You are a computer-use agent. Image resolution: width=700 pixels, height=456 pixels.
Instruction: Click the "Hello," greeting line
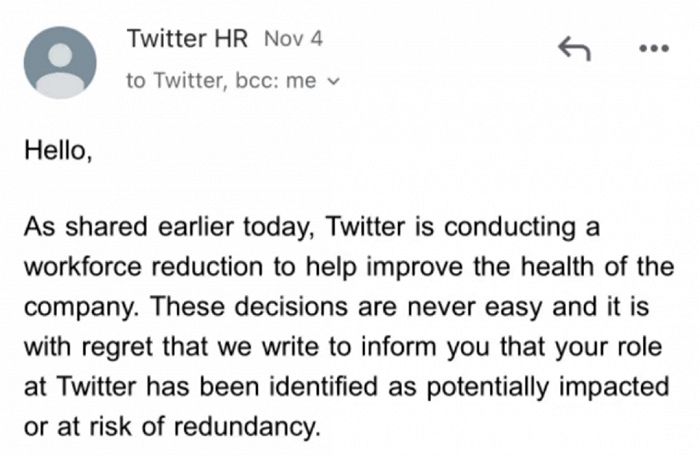[58, 158]
